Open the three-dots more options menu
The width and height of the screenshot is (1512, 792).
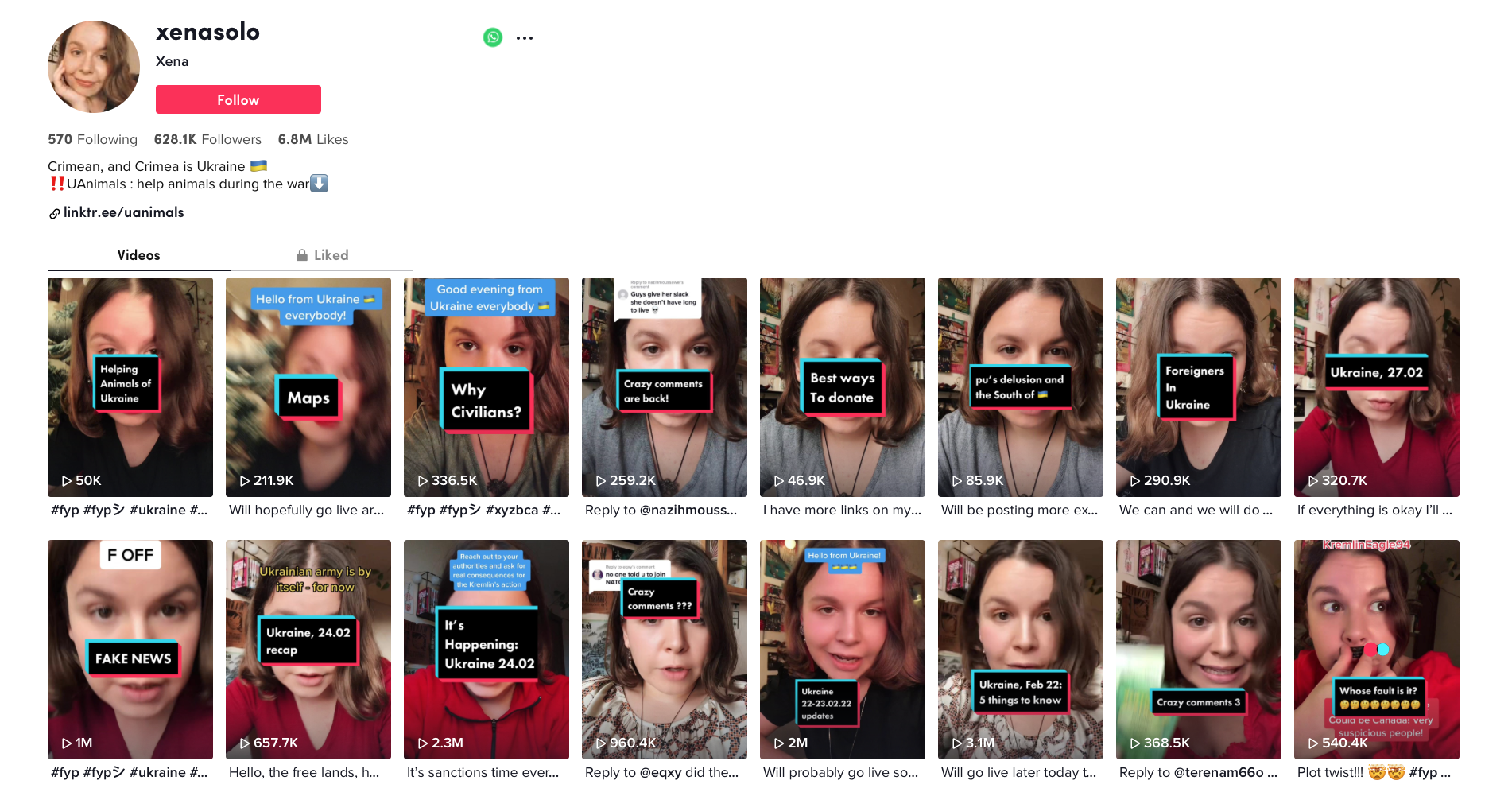(525, 37)
